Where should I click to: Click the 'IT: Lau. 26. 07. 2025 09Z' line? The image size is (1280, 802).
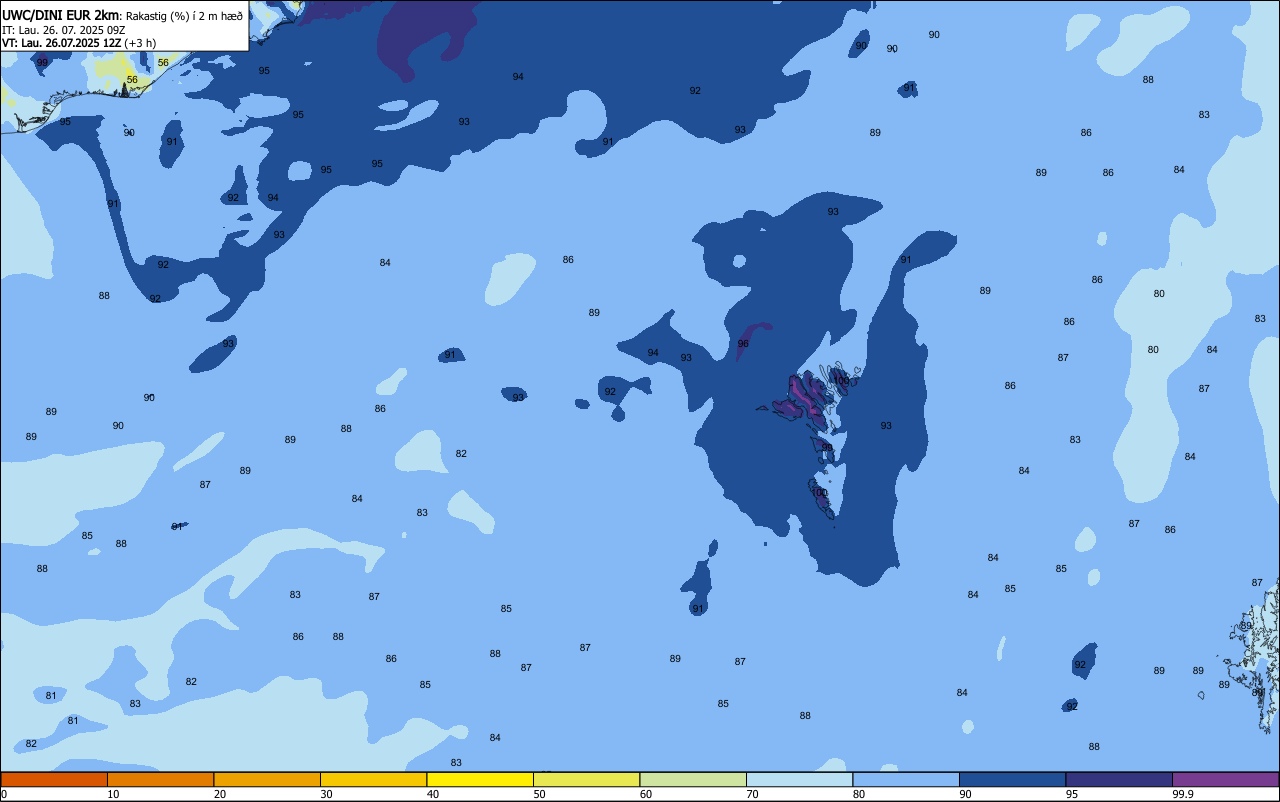click(x=64, y=29)
